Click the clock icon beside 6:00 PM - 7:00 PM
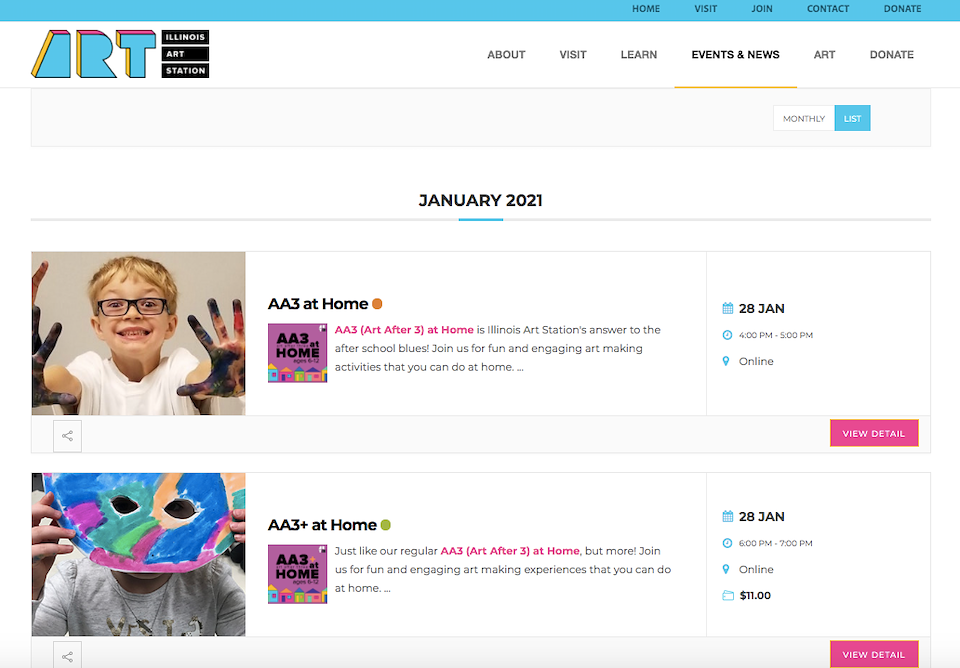 (727, 543)
